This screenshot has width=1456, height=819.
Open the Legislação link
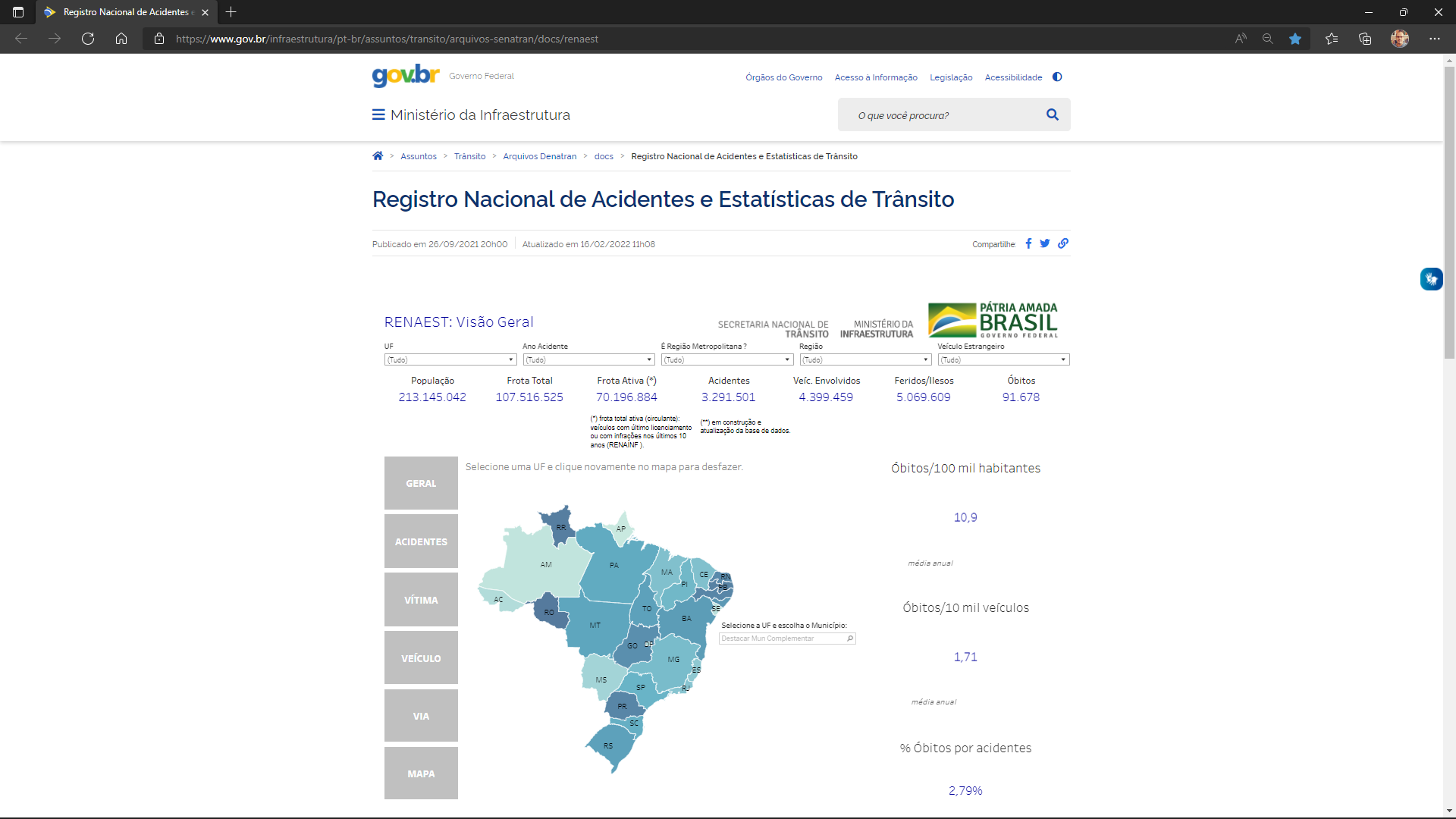(951, 77)
